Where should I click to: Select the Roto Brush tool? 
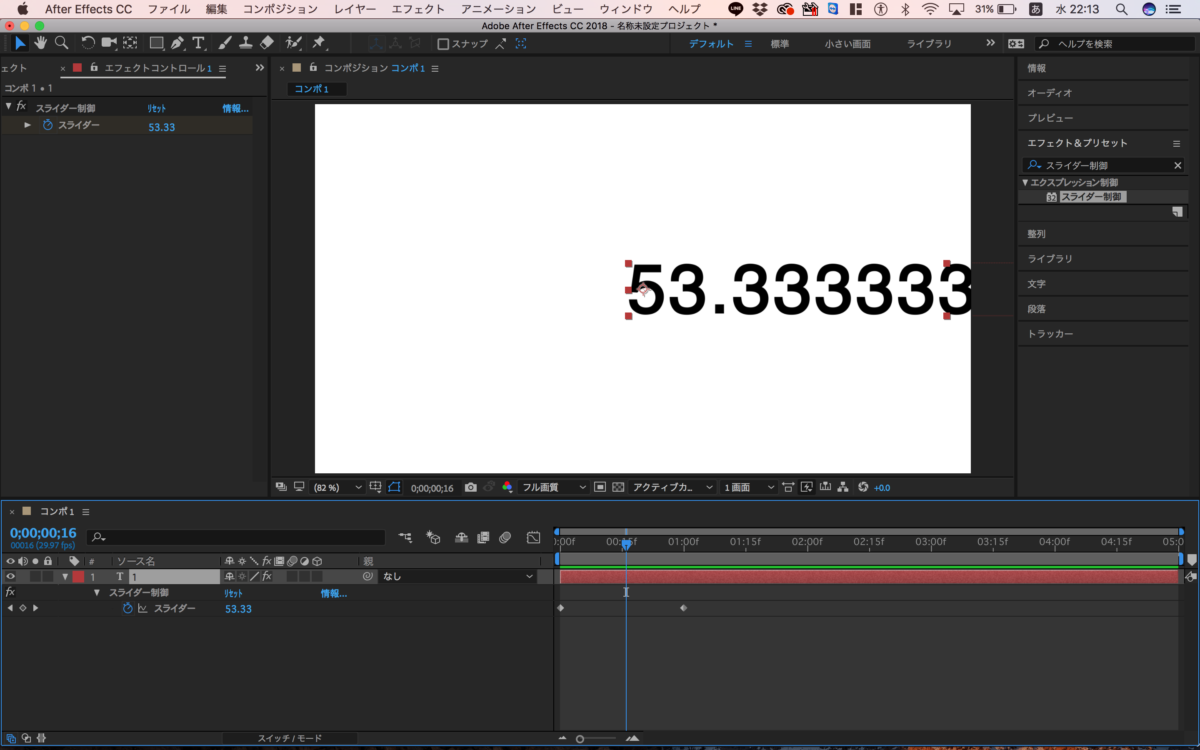click(294, 43)
